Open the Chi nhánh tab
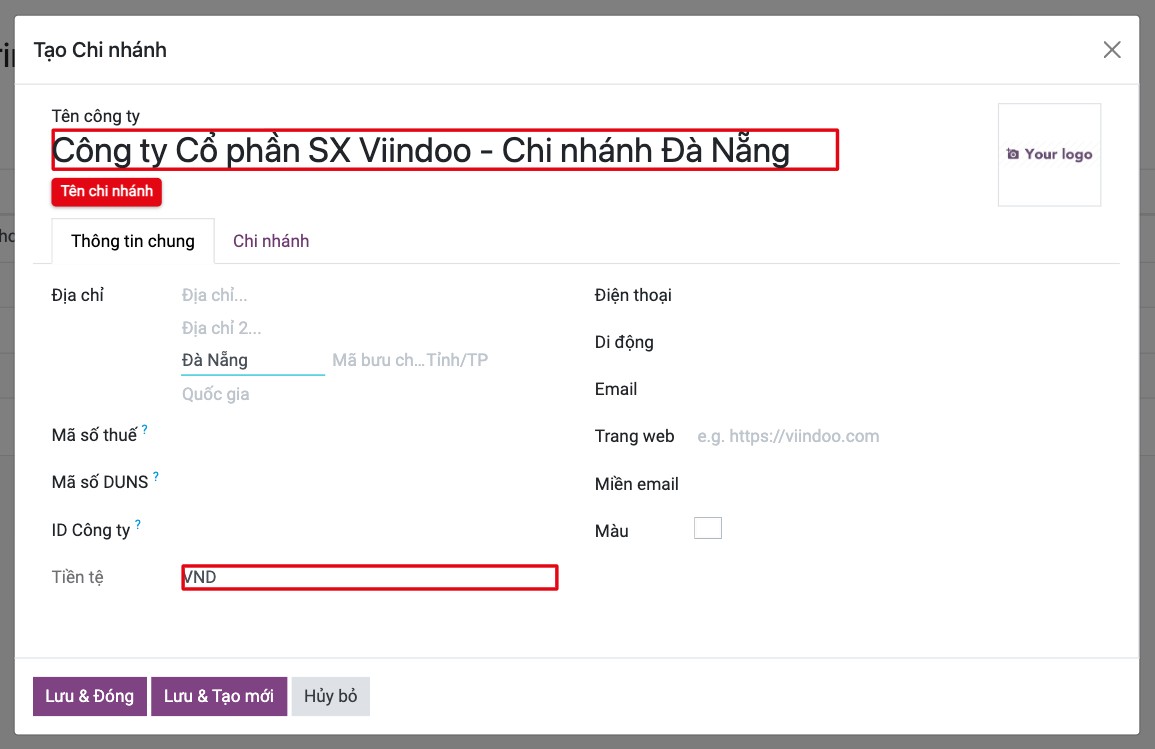Screen dimensions: 1155x749 click(x=271, y=241)
